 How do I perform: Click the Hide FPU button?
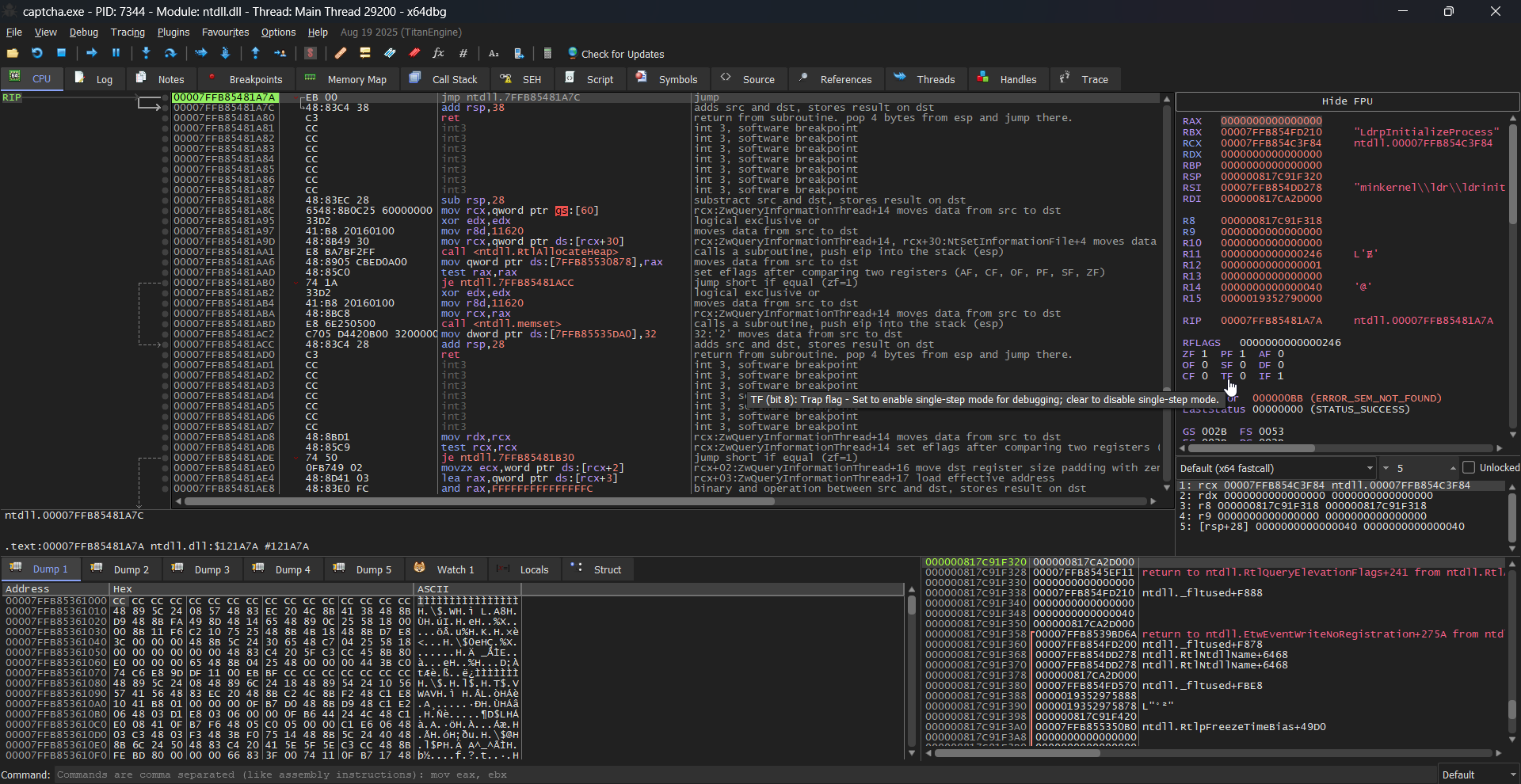click(1347, 101)
